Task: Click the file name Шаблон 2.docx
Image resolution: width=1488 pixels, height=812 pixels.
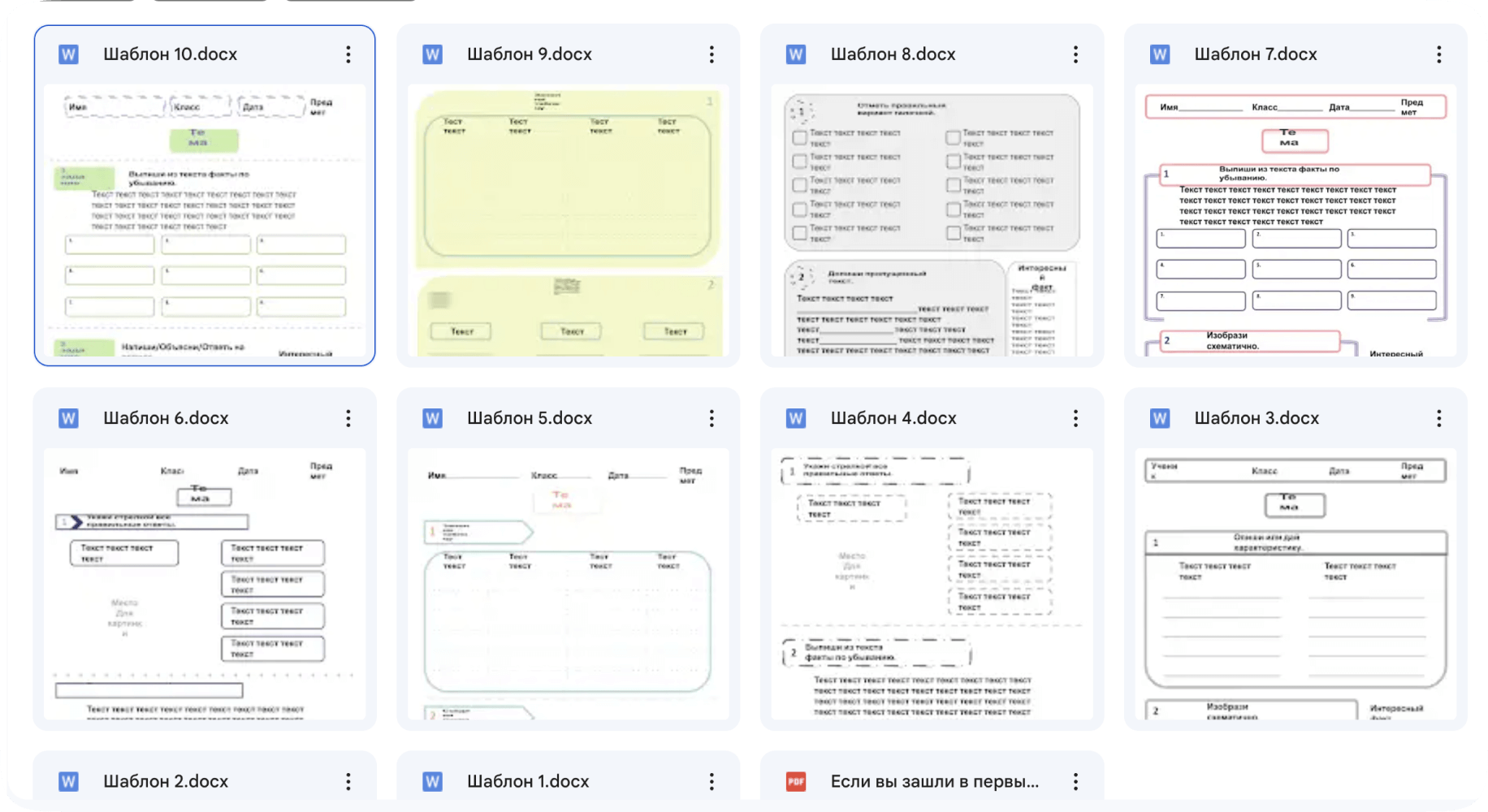Action: tap(166, 781)
